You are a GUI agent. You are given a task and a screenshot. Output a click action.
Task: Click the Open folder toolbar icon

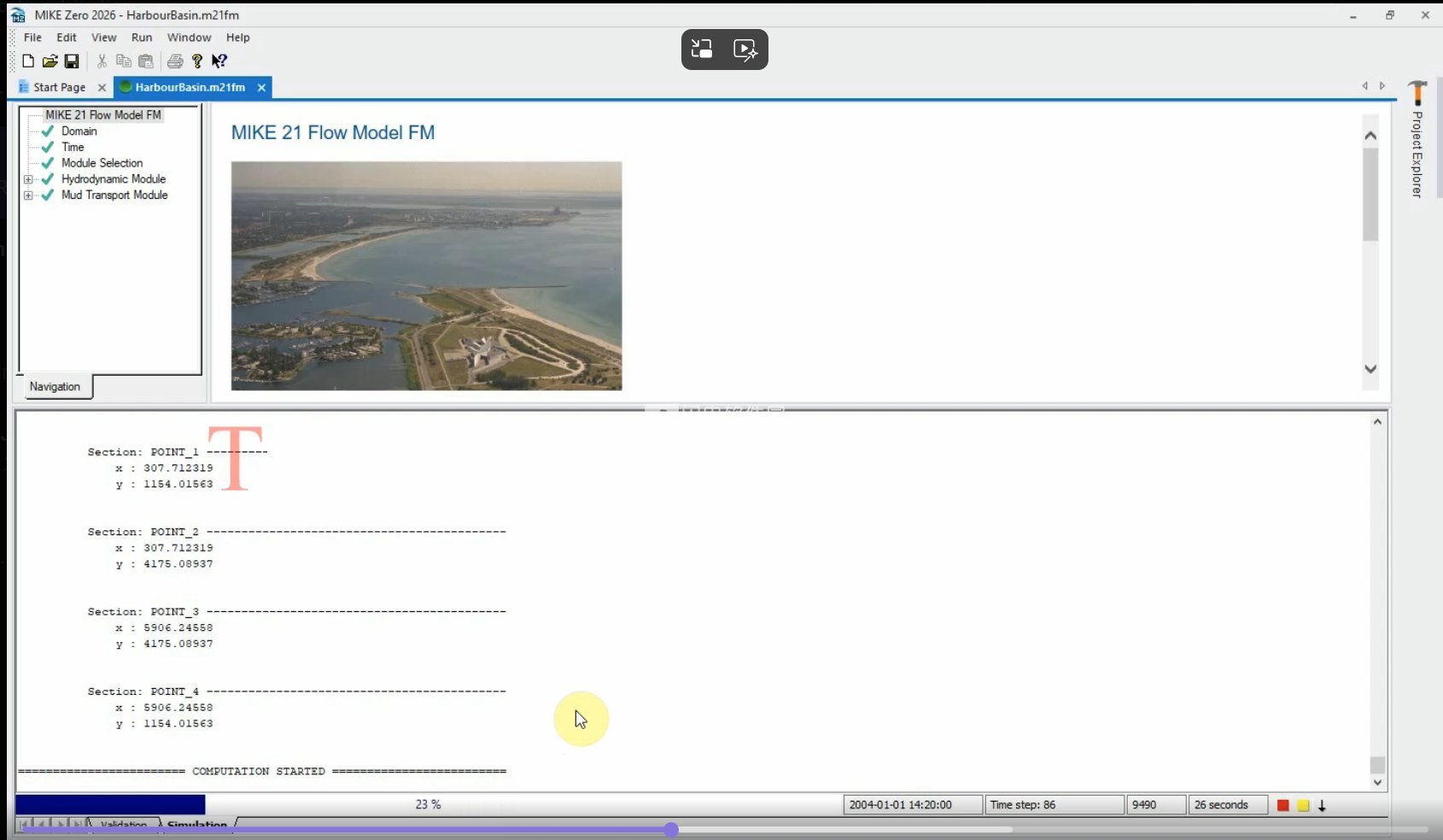tap(50, 61)
